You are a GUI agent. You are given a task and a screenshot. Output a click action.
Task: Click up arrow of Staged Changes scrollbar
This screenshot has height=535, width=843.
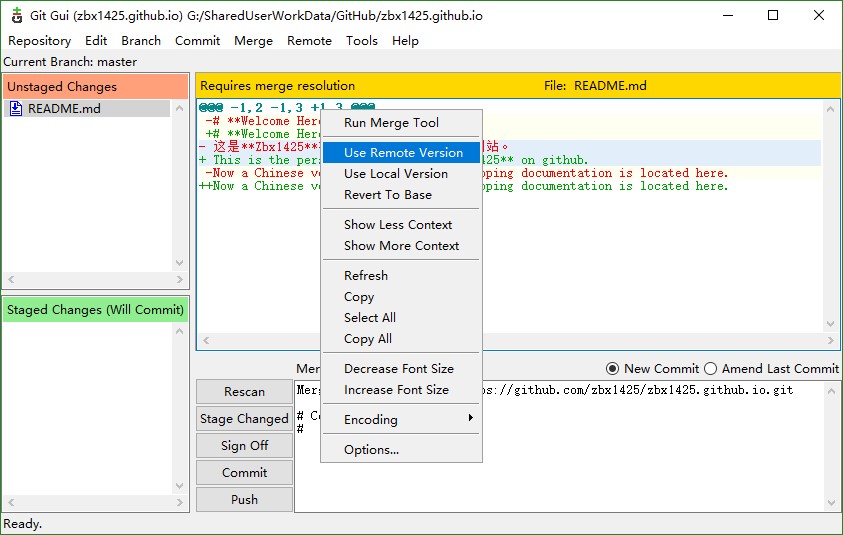(x=180, y=331)
